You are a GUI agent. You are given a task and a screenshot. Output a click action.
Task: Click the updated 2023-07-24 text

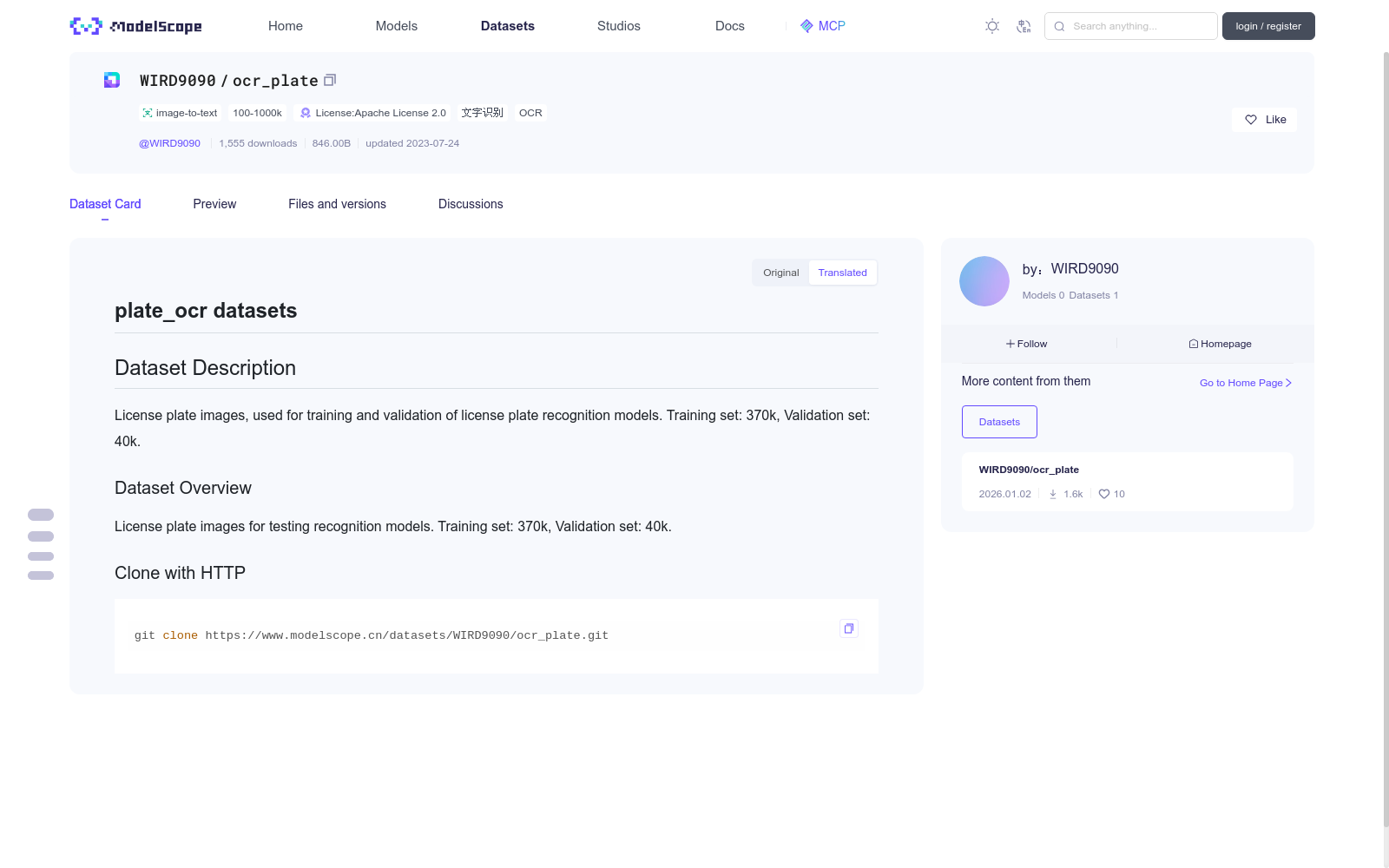pos(412,143)
